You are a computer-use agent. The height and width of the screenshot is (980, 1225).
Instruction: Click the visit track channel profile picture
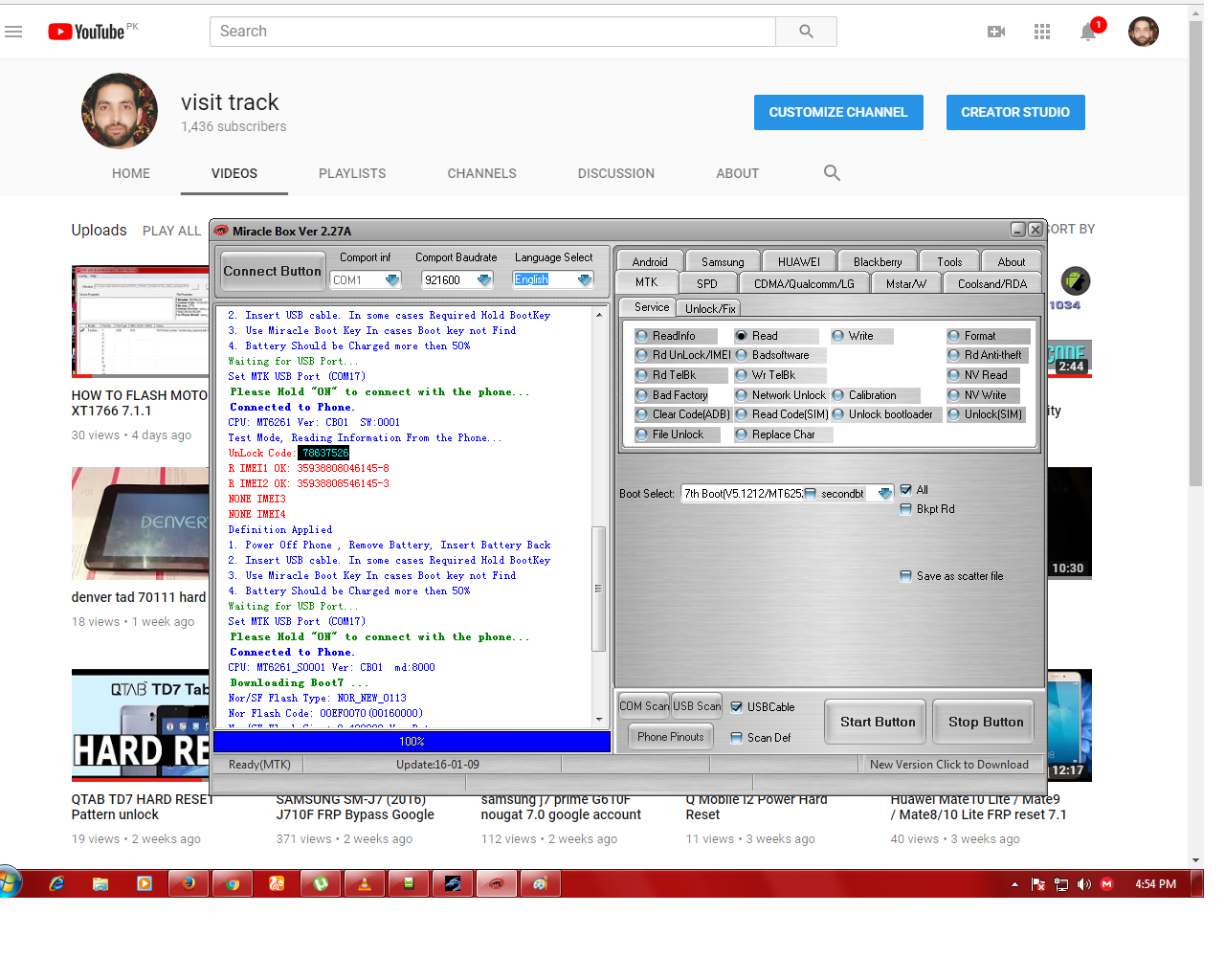point(119,111)
